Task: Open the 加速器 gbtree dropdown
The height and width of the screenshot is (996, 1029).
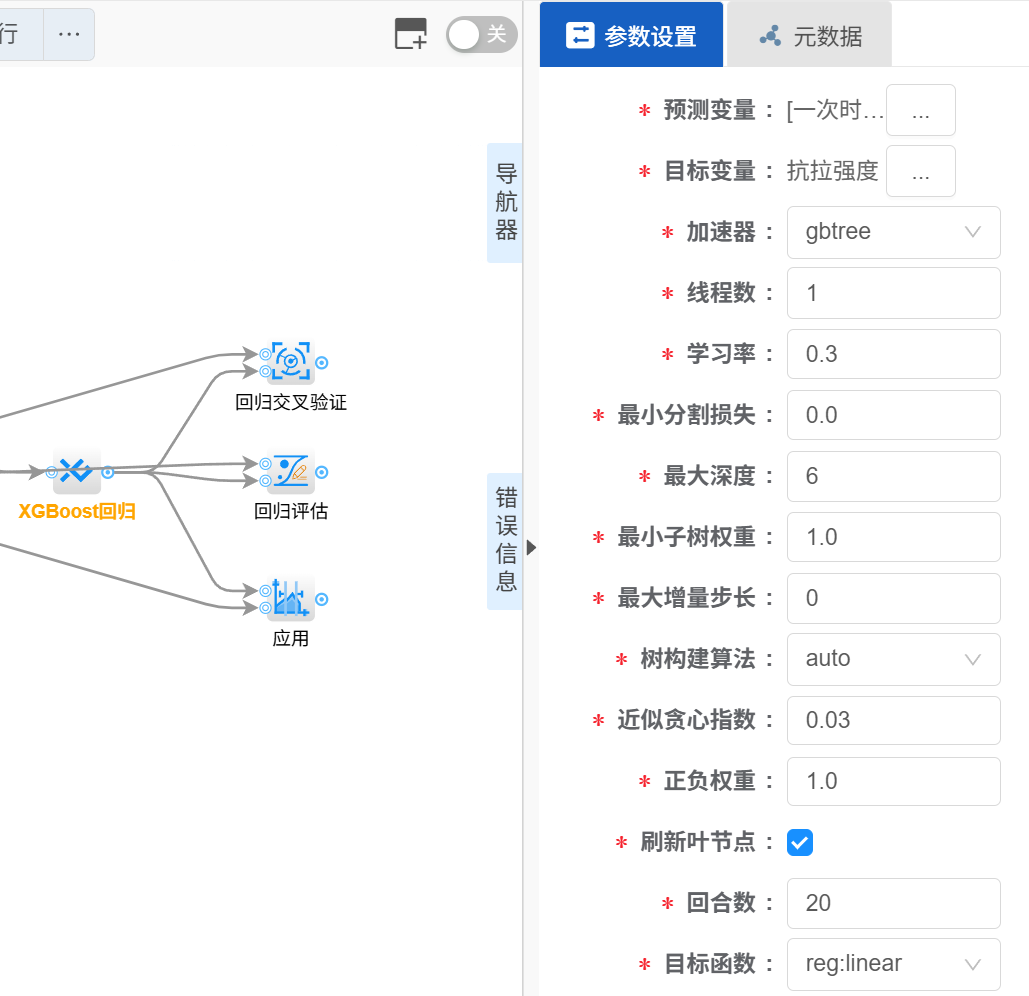Action: pyautogui.click(x=893, y=232)
